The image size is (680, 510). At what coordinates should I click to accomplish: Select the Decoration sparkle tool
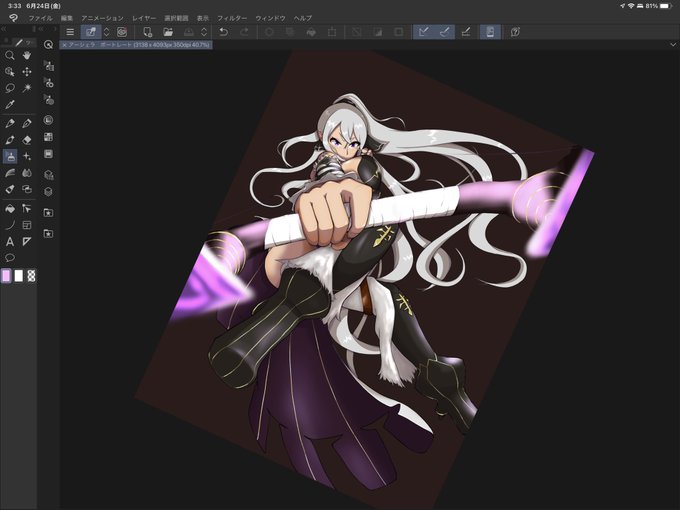[27, 156]
